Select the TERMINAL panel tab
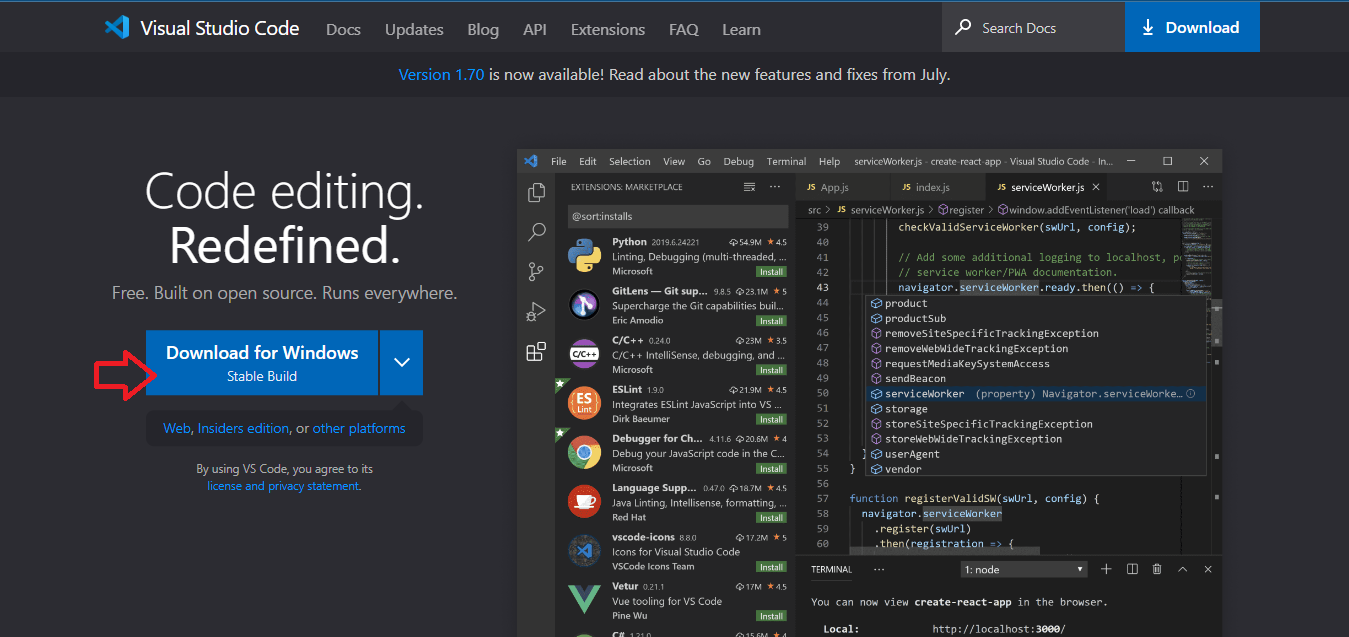Screen dimensions: 1349x637 (831, 569)
